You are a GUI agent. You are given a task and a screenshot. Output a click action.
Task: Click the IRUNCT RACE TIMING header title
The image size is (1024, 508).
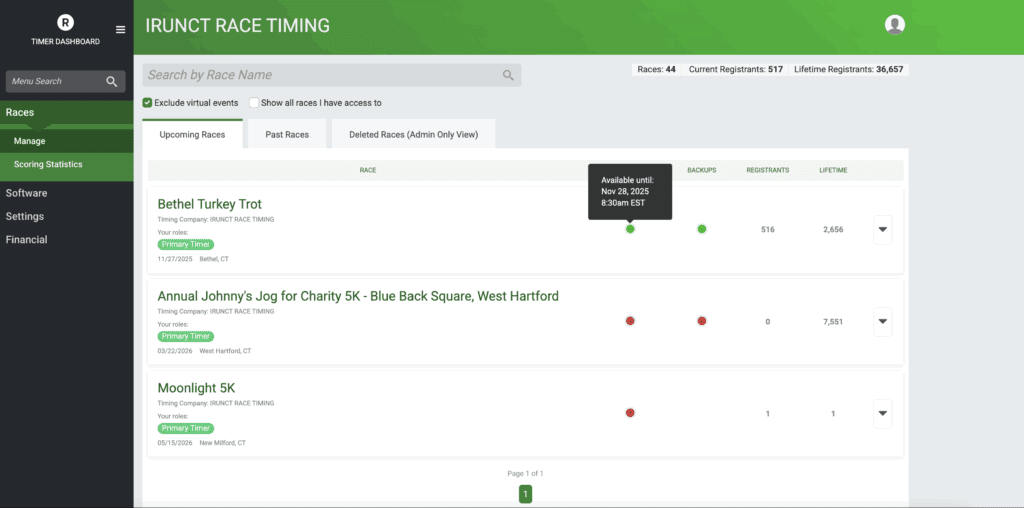tap(238, 25)
